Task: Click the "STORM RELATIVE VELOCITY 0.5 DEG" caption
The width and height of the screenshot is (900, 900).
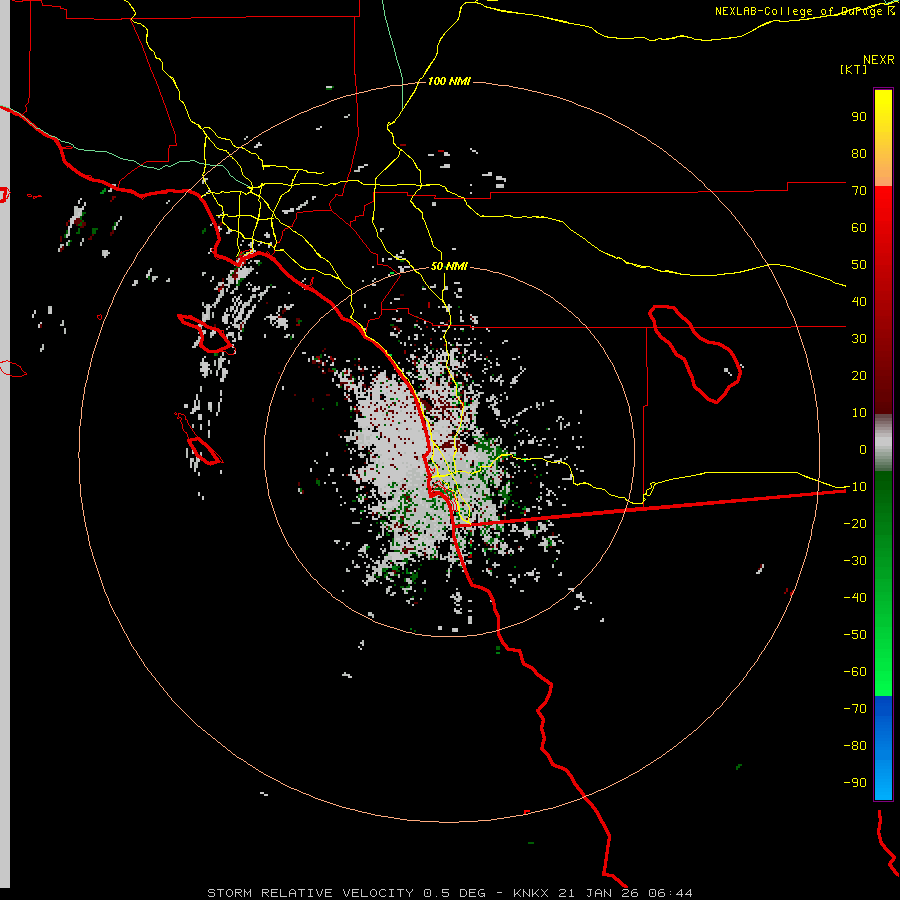Action: pyautogui.click(x=346, y=893)
